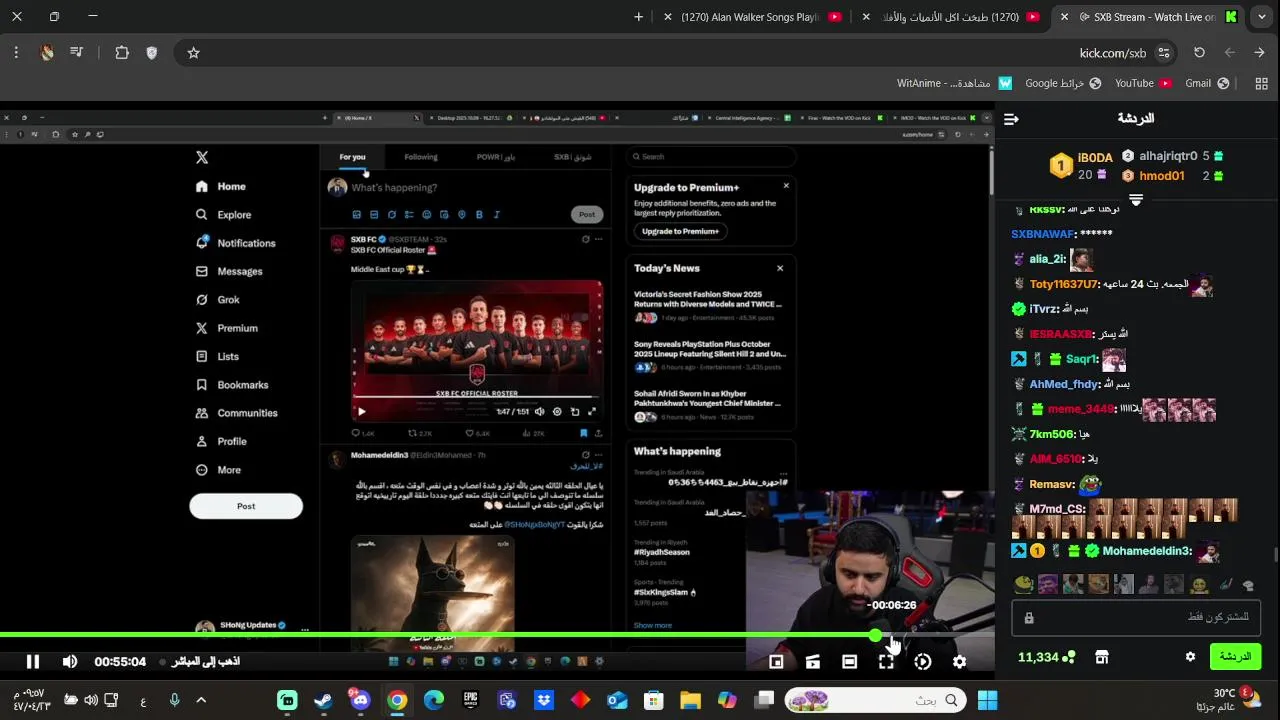This screenshot has width=1280, height=720.
Task: Open the Chrome three-dot menu
Action: point(16,53)
